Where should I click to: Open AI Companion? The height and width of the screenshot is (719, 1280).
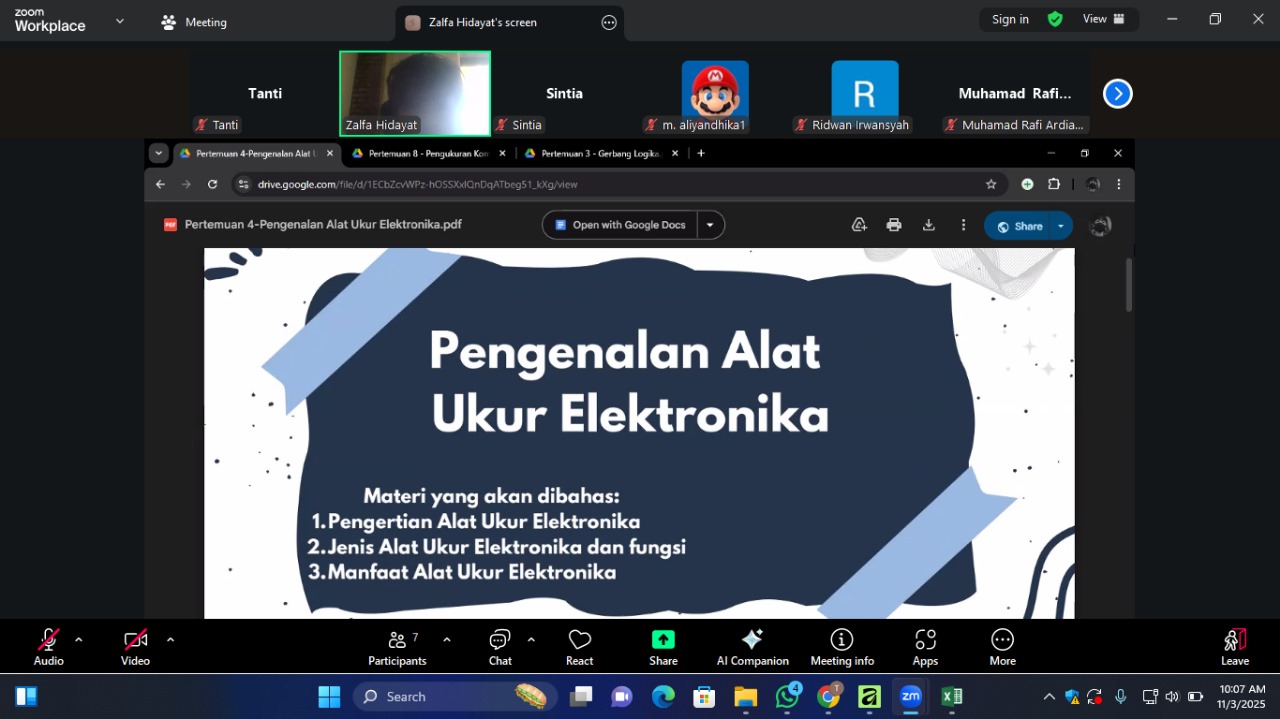coord(752,647)
